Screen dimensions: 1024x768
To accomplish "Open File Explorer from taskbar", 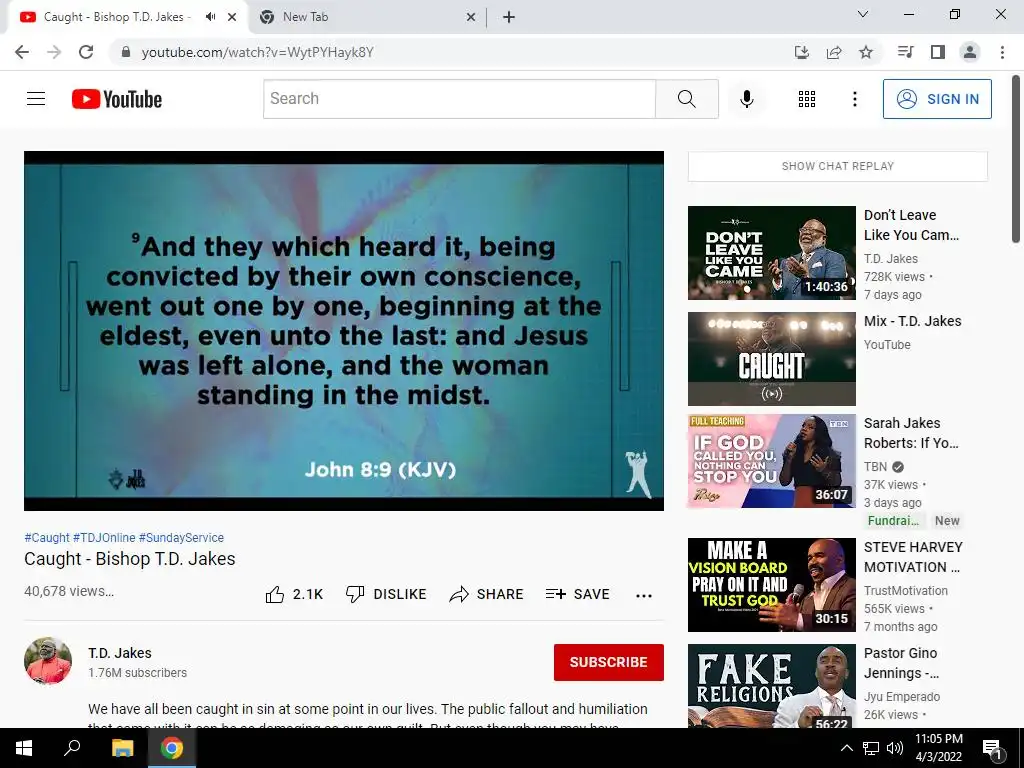I will [x=122, y=748].
